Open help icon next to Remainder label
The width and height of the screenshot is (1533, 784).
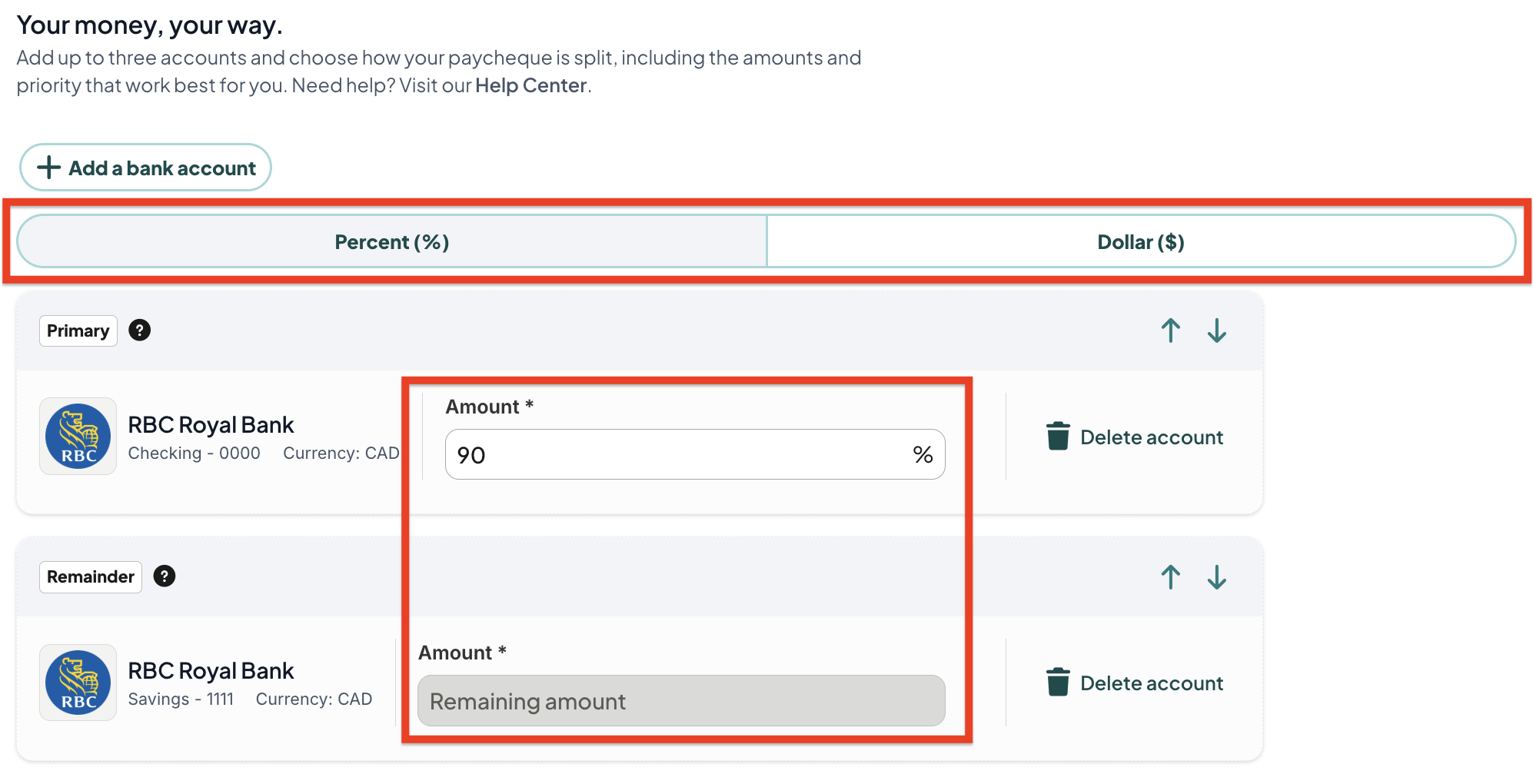point(165,576)
